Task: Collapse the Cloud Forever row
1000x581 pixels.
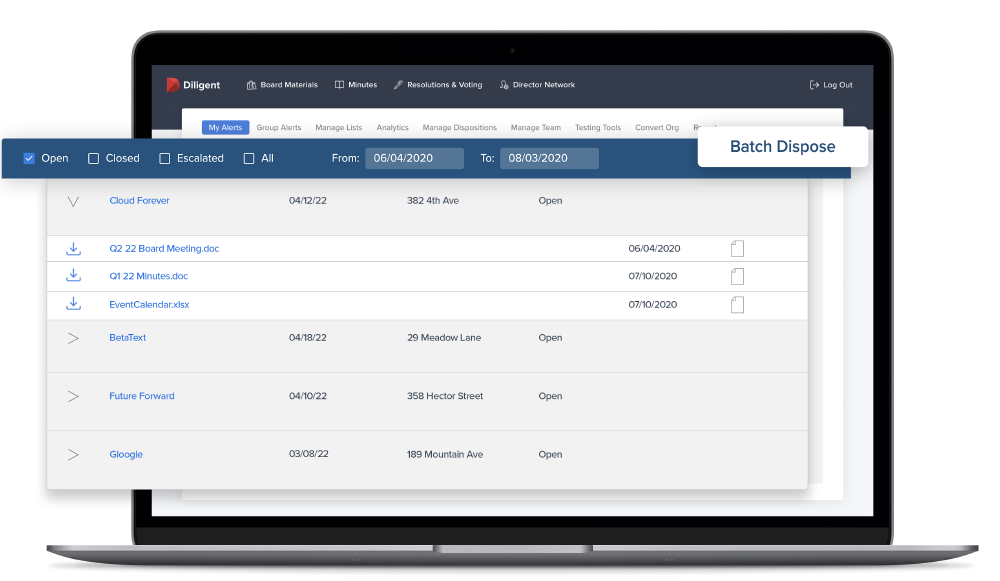Action: [73, 201]
